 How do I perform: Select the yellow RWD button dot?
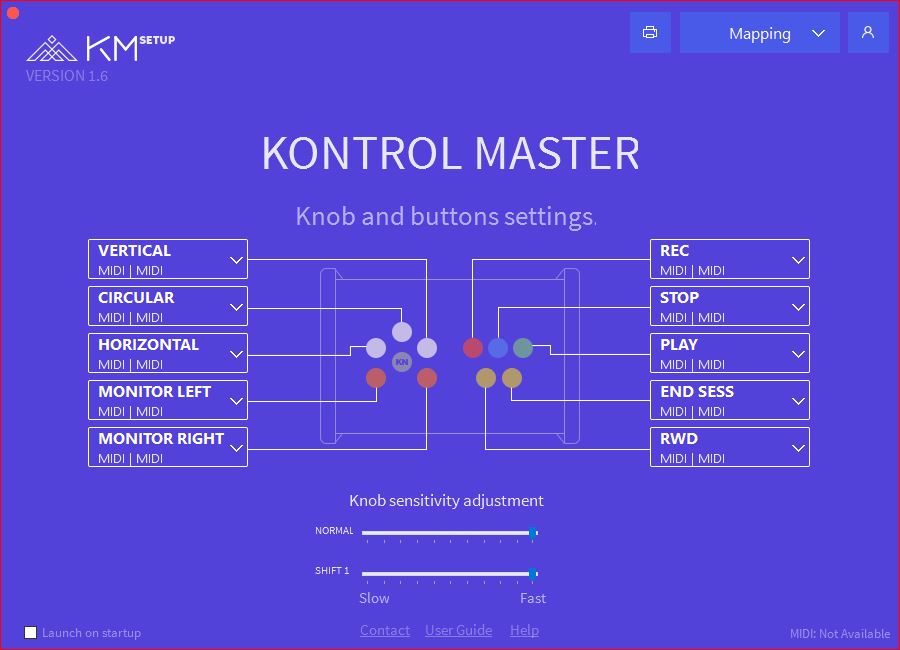(x=486, y=378)
